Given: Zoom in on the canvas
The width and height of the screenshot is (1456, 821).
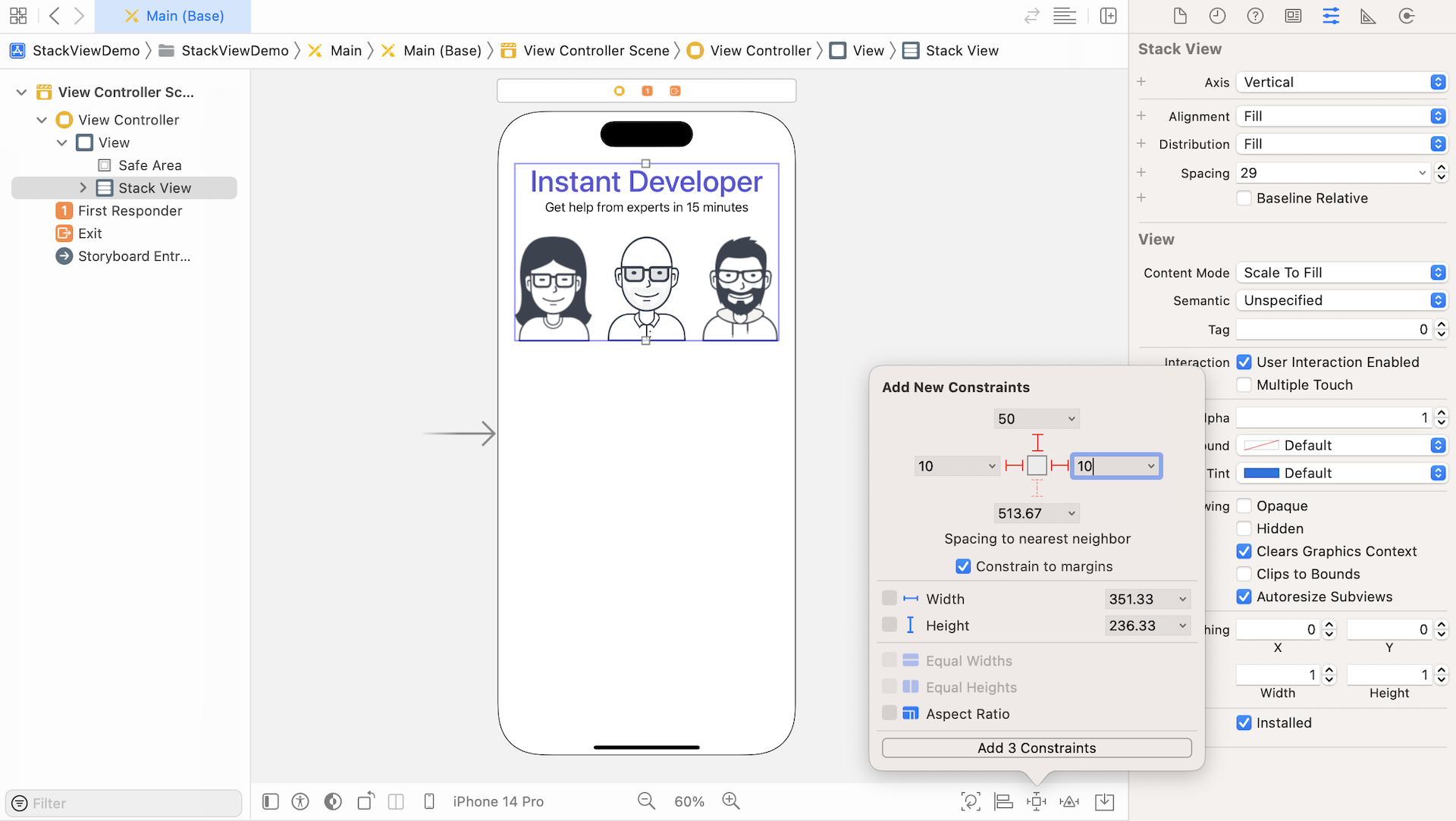Looking at the screenshot, I should pyautogui.click(x=730, y=801).
